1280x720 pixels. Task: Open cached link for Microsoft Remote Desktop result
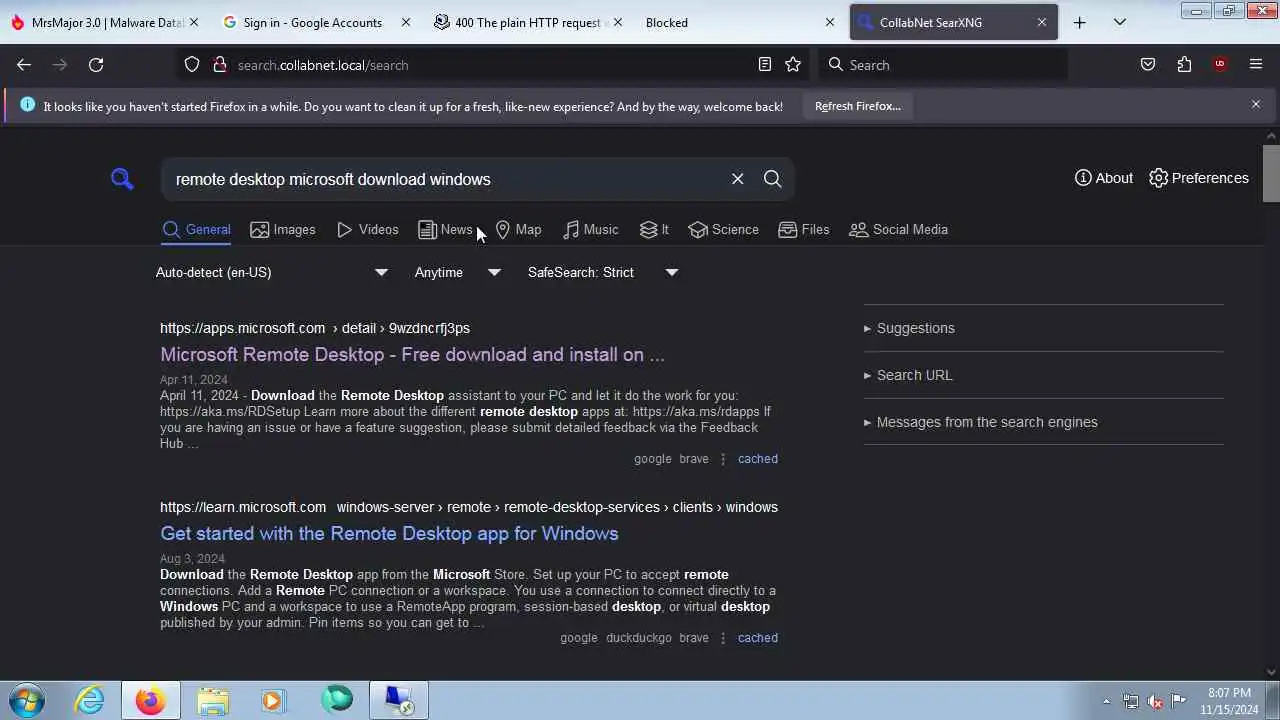[x=758, y=459]
